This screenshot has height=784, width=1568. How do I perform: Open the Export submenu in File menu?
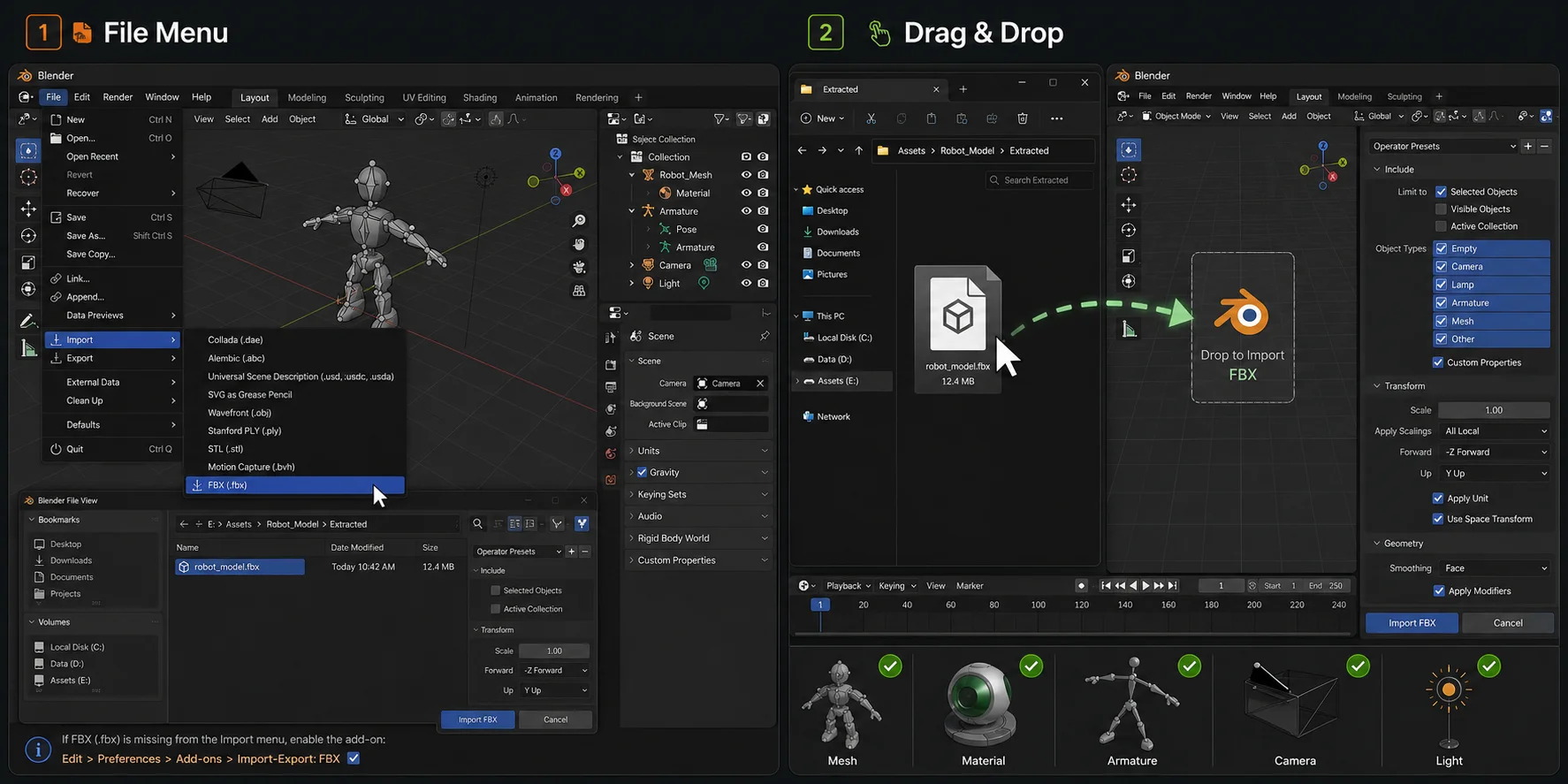(x=113, y=358)
